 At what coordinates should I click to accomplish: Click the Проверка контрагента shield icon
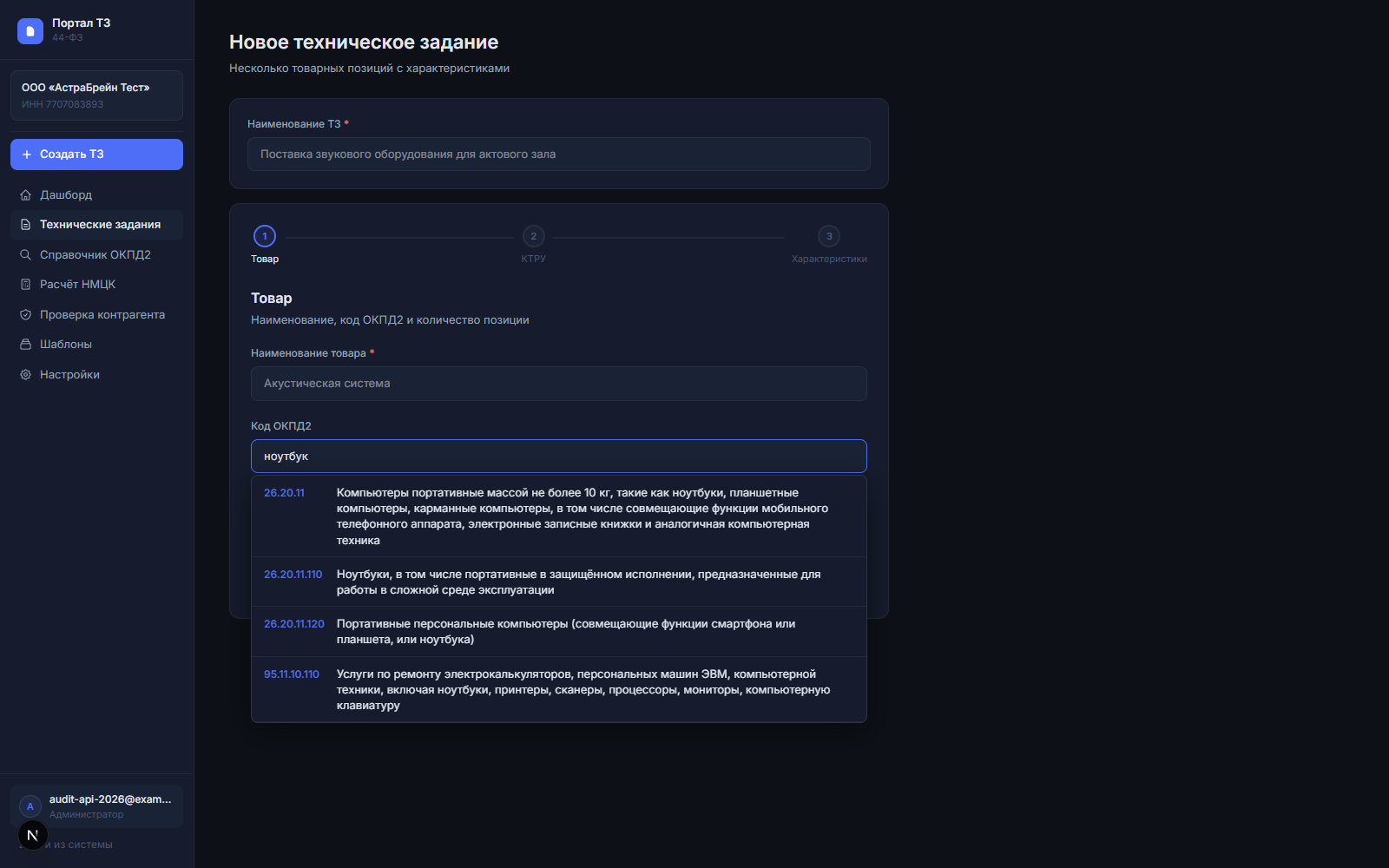pos(26,315)
